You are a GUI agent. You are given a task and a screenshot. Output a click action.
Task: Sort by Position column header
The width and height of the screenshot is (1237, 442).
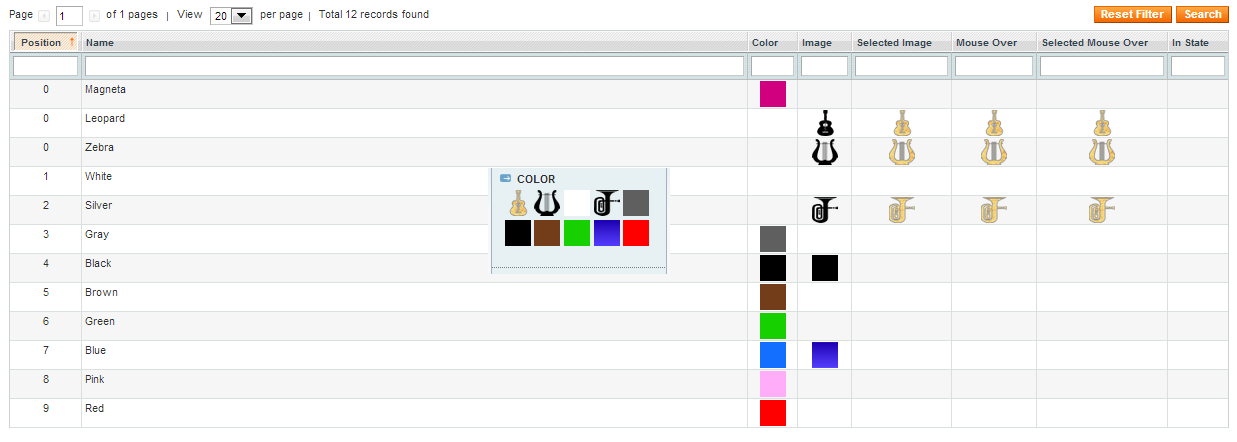pyautogui.click(x=46, y=42)
